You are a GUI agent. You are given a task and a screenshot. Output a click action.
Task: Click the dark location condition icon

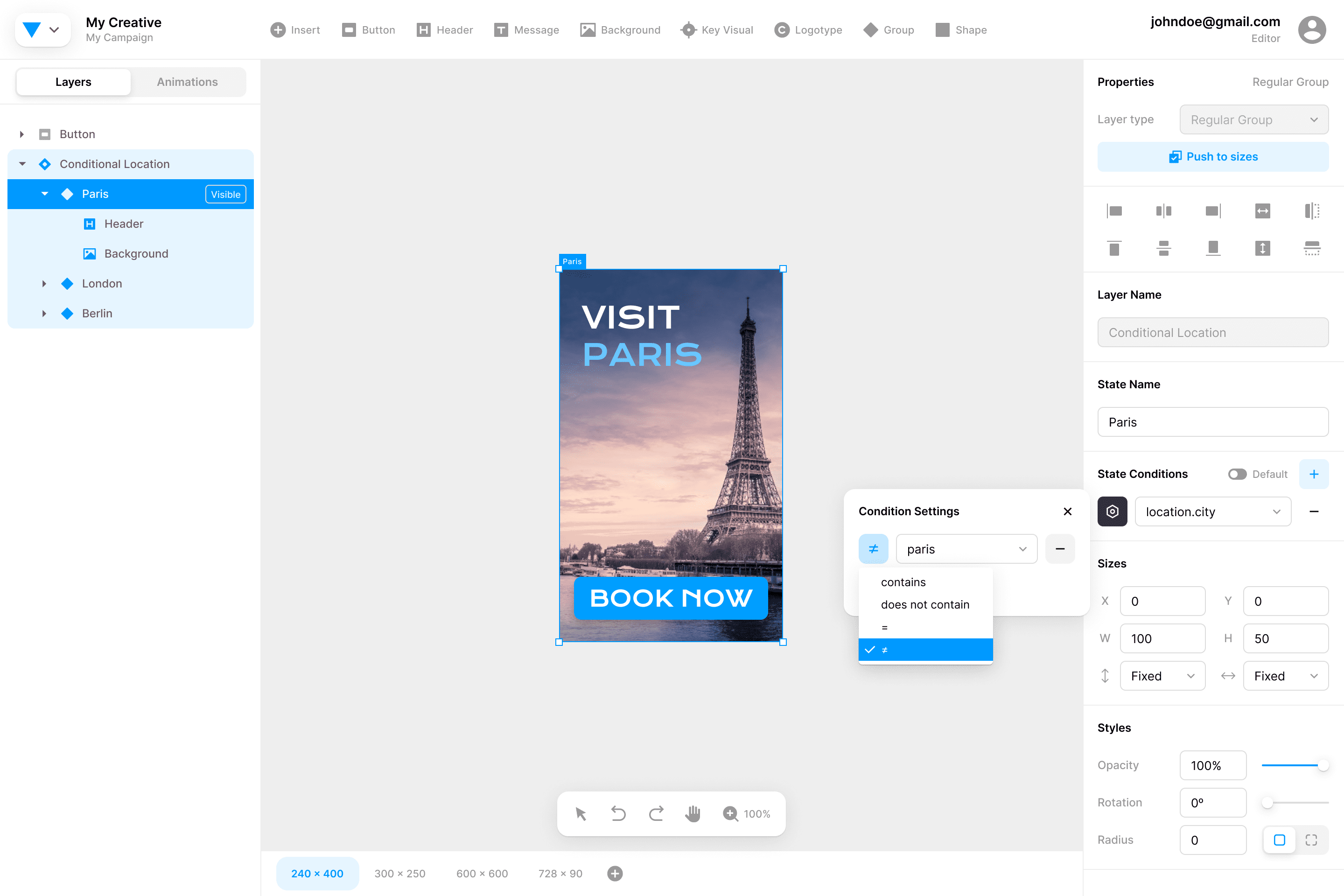[1112, 511]
